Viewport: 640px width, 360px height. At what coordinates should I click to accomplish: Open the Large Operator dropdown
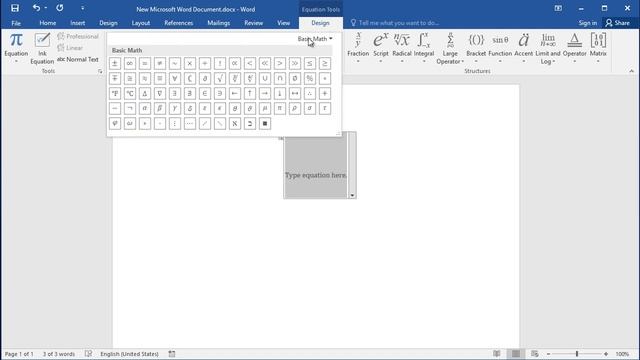tap(450, 48)
